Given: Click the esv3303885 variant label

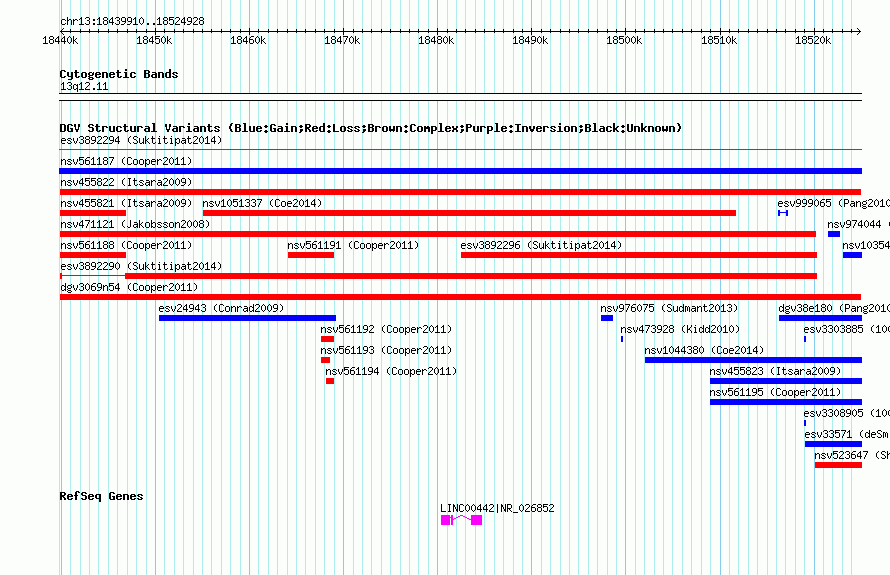Looking at the screenshot, I should [846, 329].
